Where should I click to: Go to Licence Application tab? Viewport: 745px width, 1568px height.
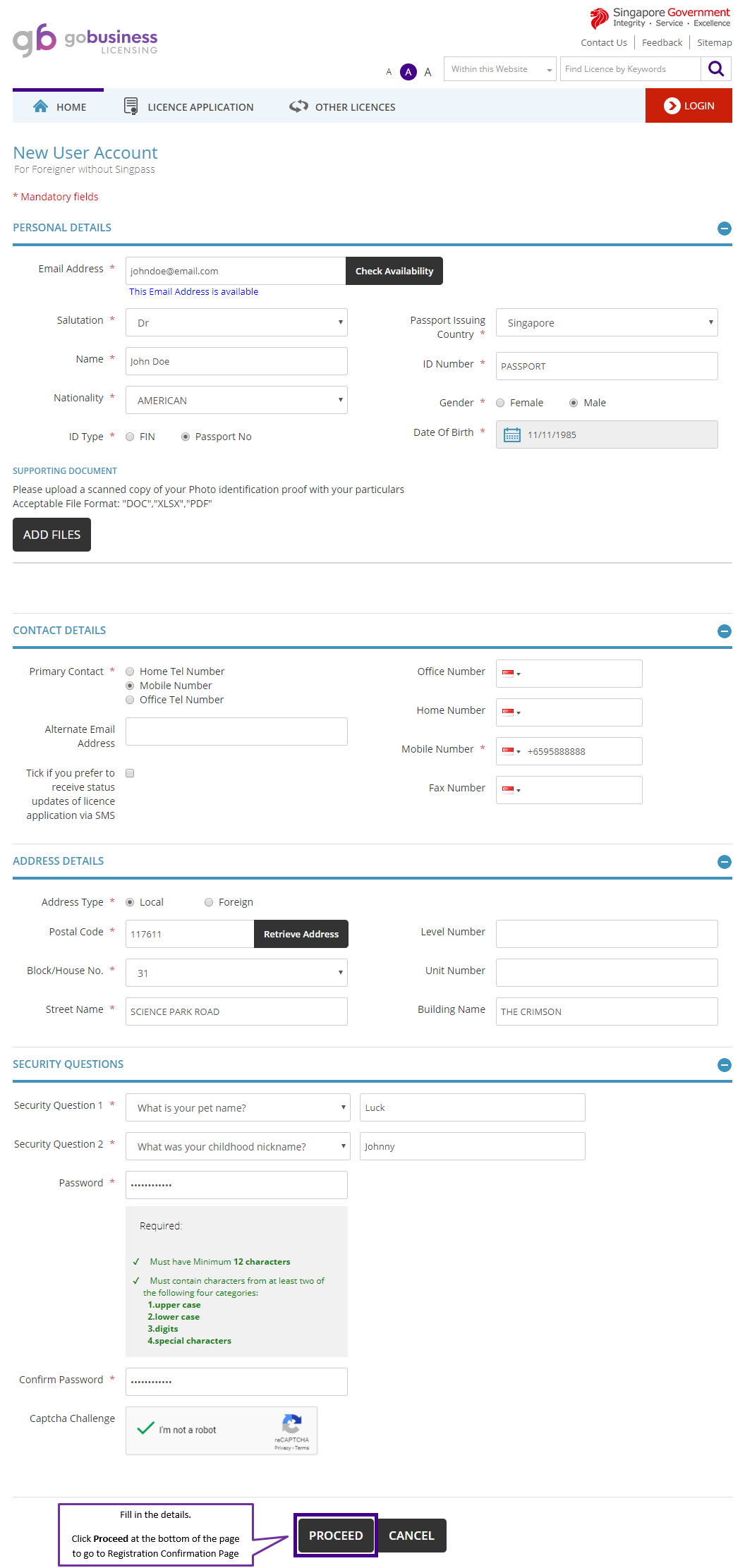188,107
